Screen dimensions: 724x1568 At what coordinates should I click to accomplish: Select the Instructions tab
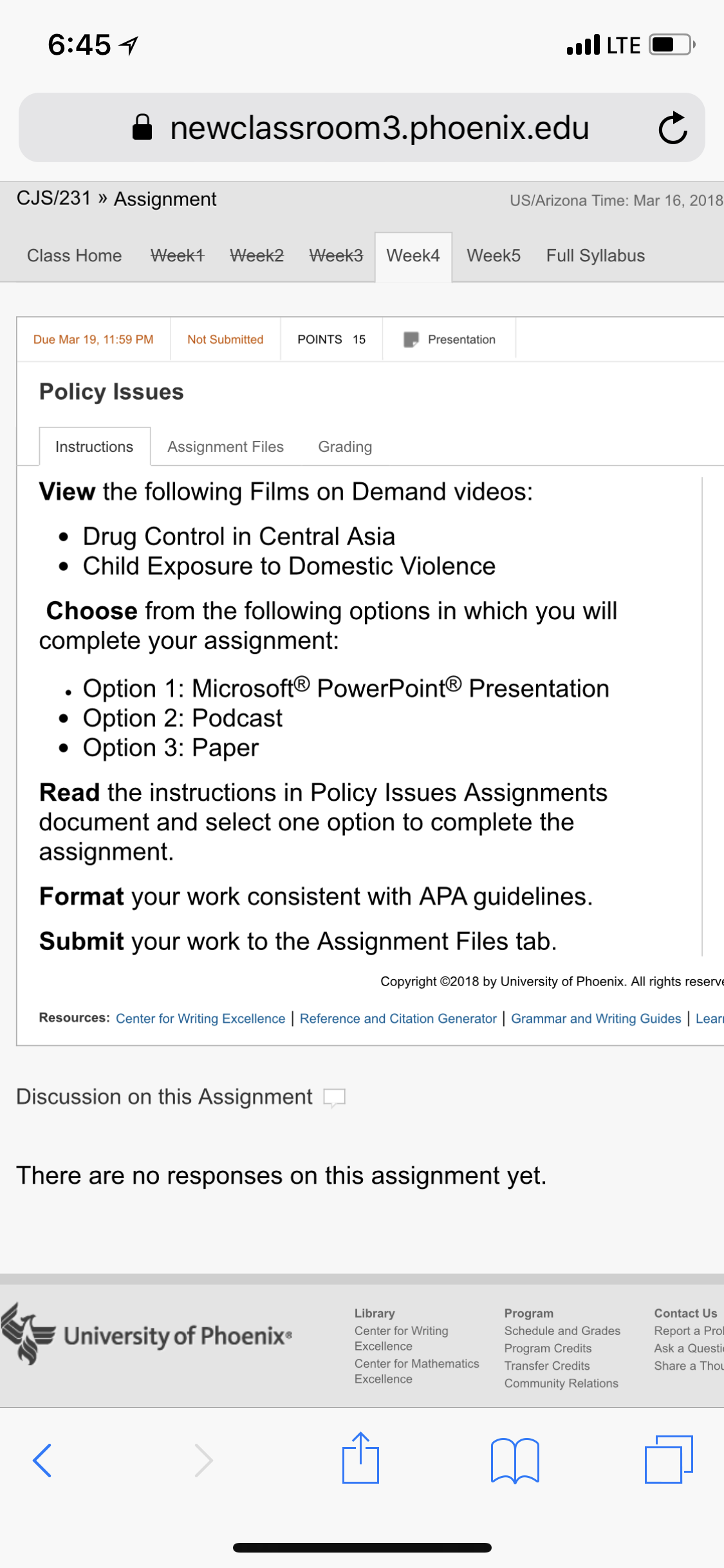(95, 446)
